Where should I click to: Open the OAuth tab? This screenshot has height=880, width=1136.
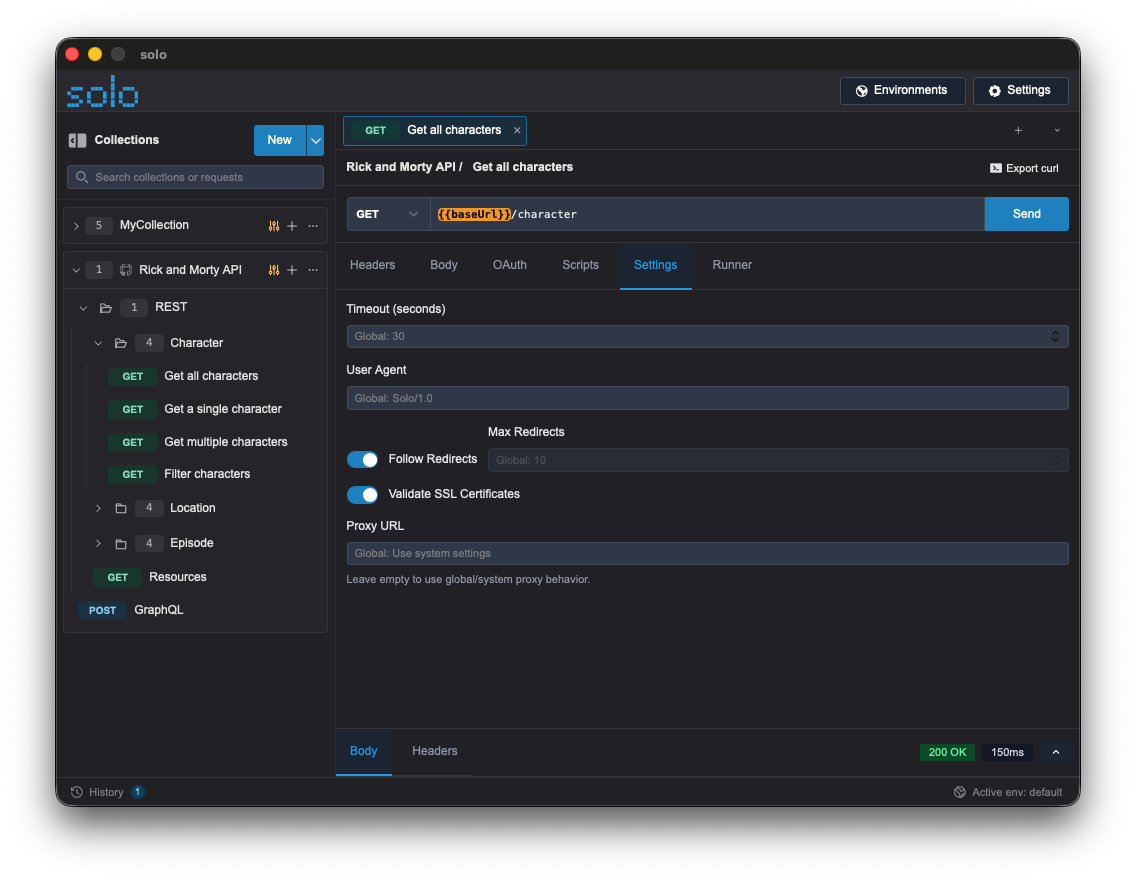click(510, 265)
